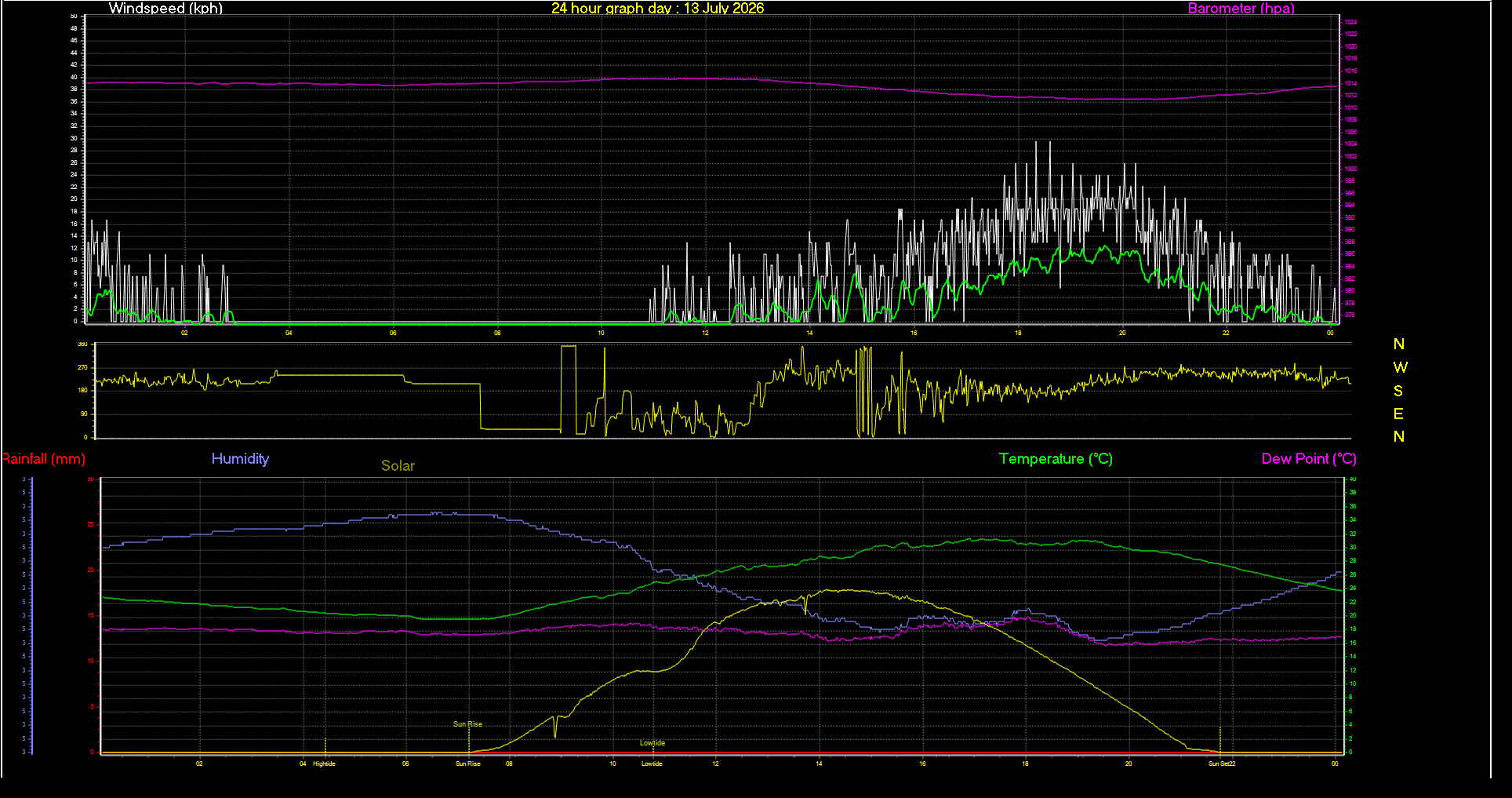This screenshot has height=798, width=1512.
Task: Click hour "08" under the humidity graph
Action: click(x=509, y=763)
